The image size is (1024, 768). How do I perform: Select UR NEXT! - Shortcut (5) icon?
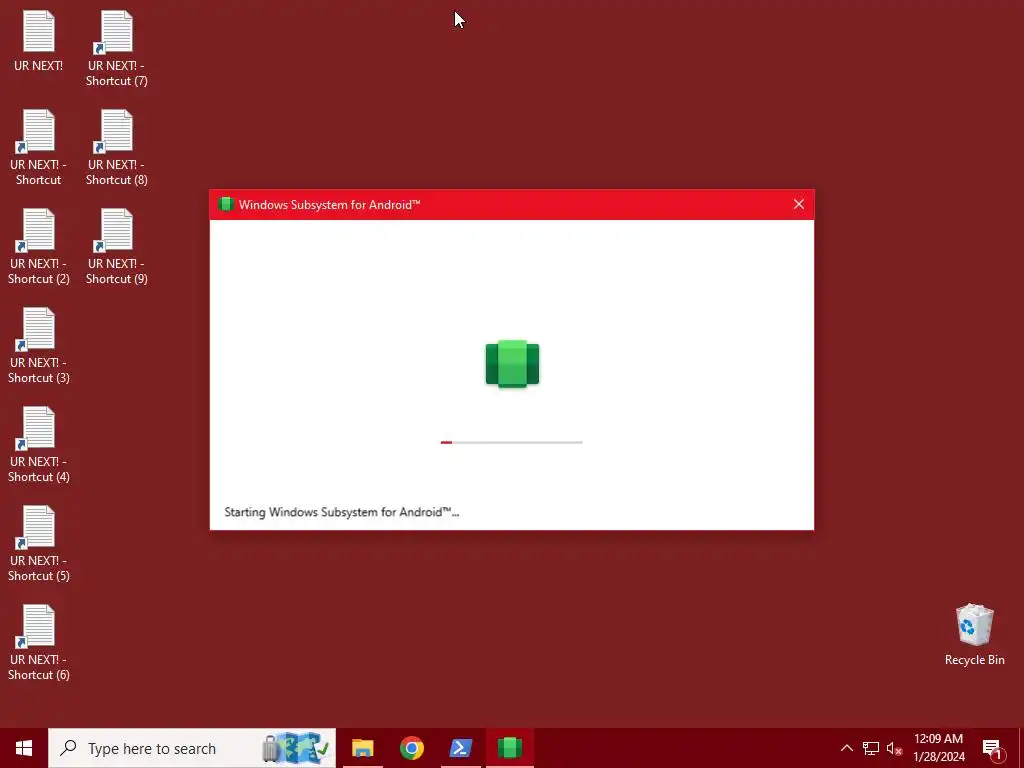tap(39, 528)
